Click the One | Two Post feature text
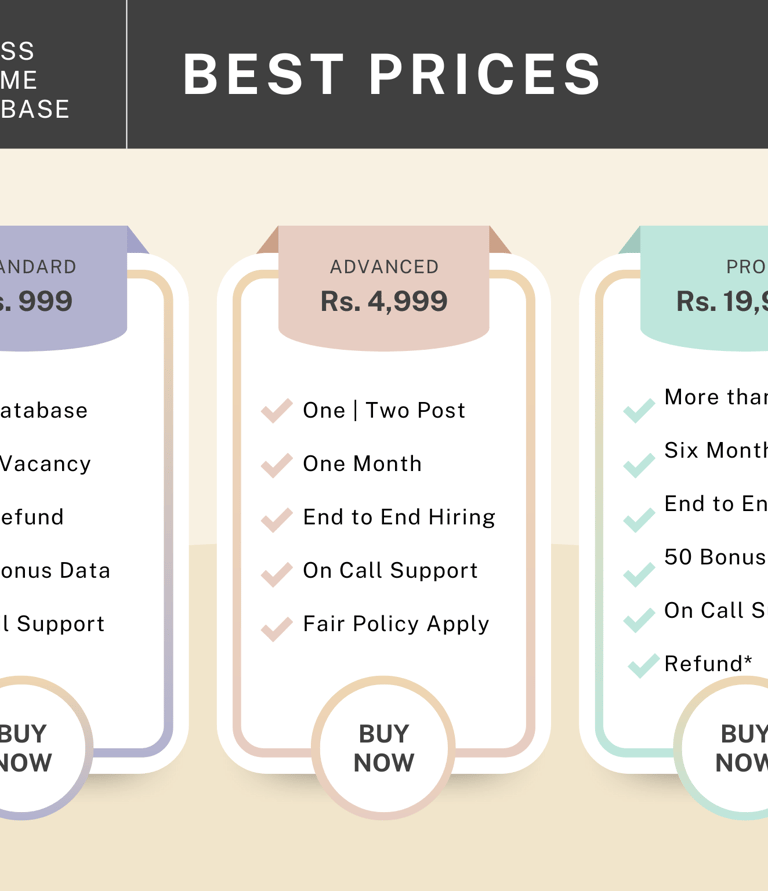This screenshot has height=891, width=768. [x=384, y=410]
